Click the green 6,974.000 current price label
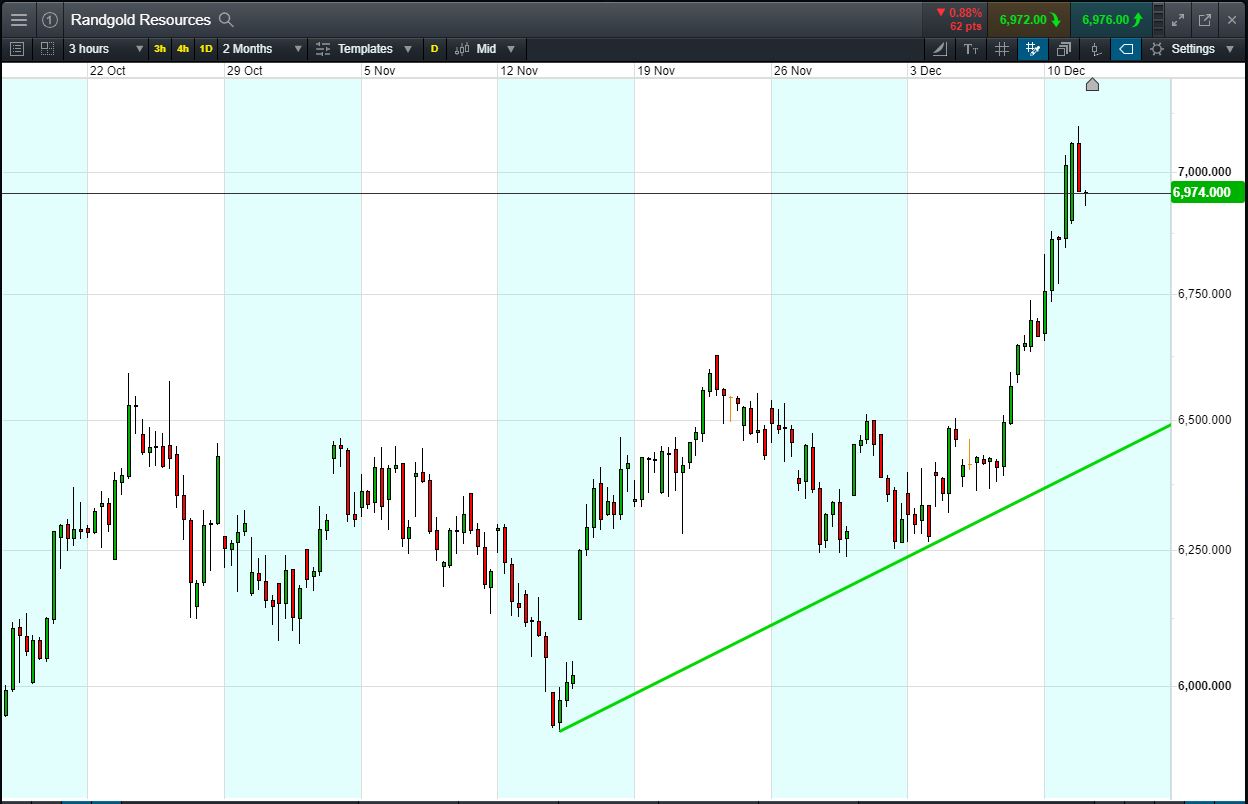This screenshot has width=1248, height=804. [1206, 192]
